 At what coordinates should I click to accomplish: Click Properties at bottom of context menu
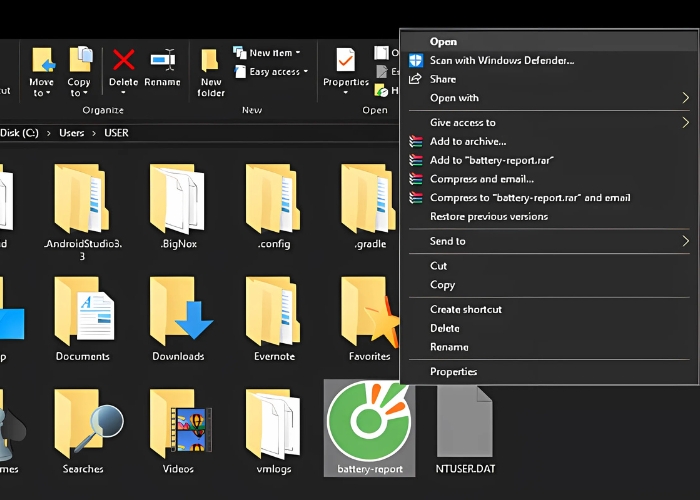(x=454, y=372)
